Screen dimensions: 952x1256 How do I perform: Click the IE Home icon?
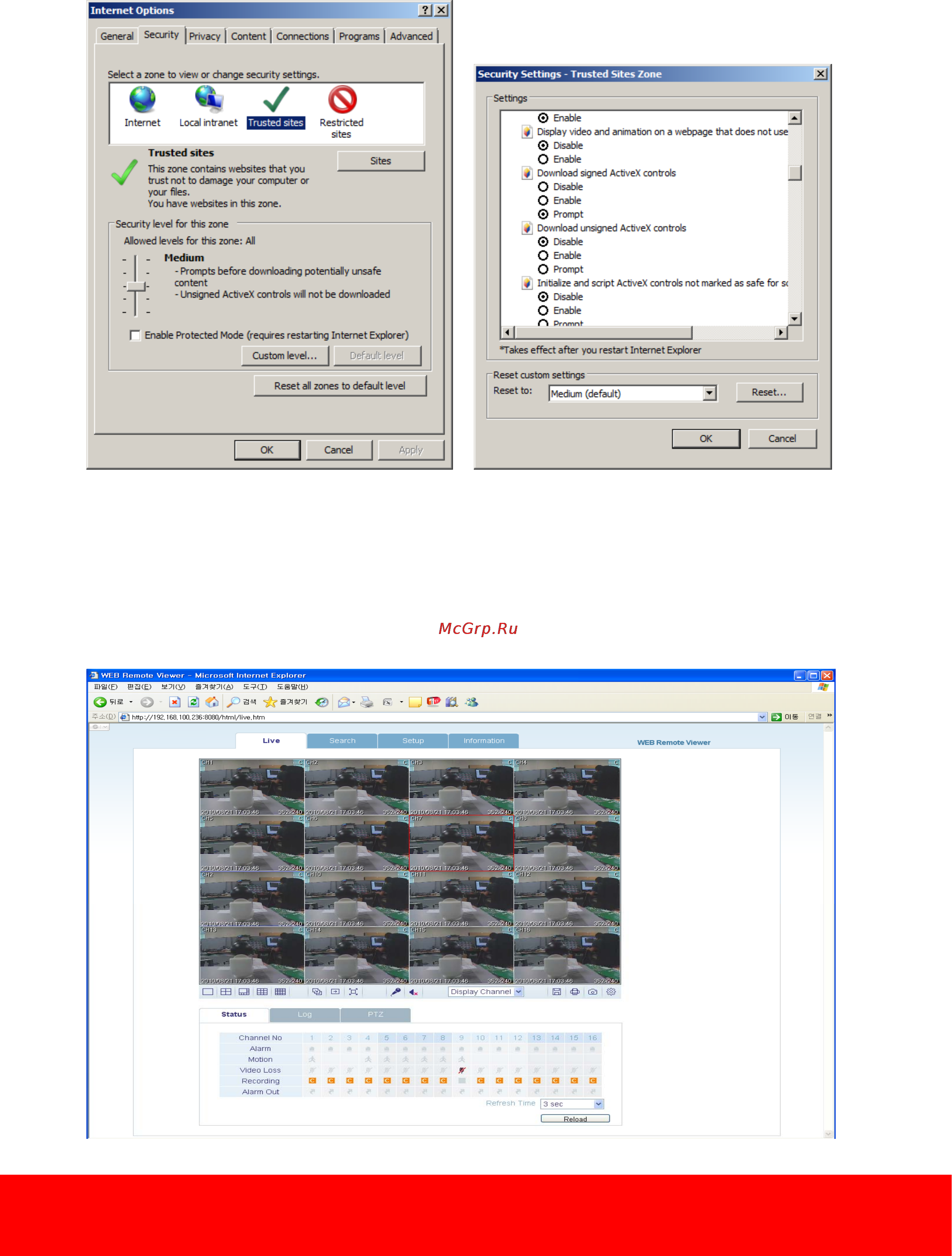212,702
